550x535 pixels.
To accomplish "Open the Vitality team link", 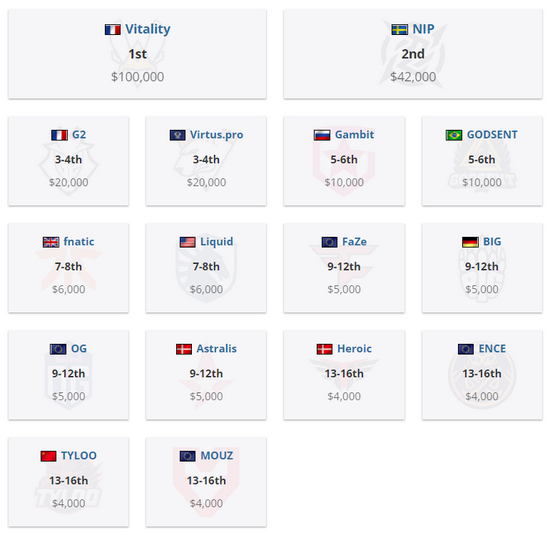I will 148,29.
